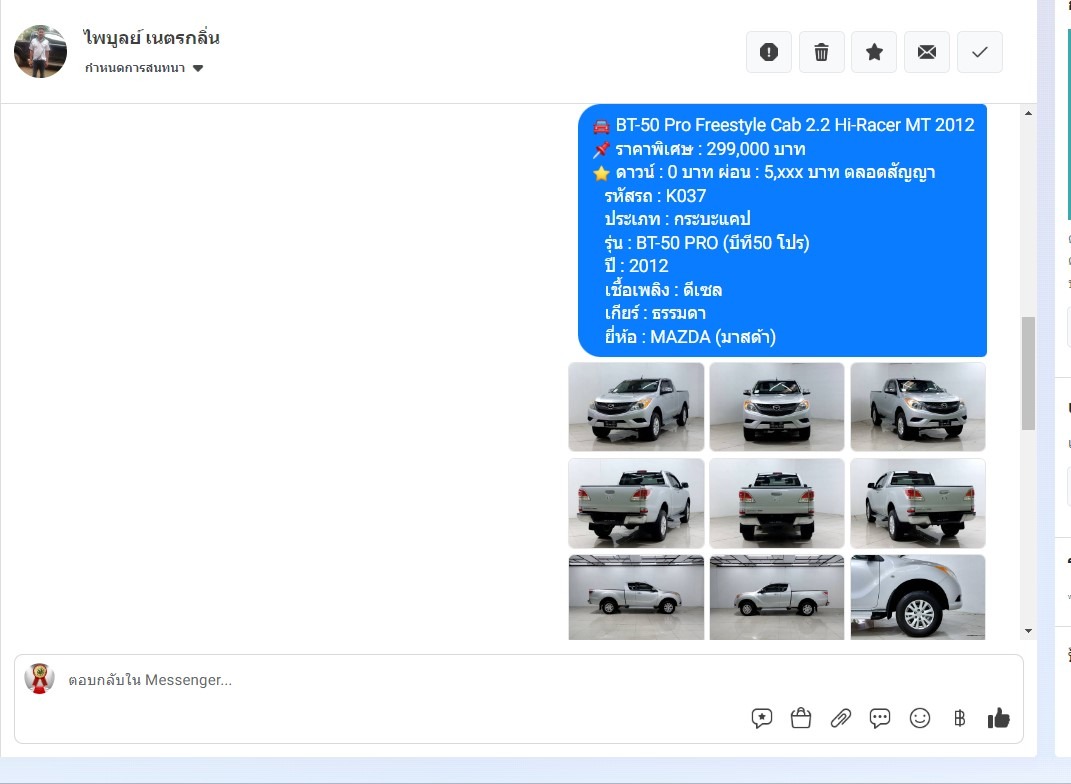Click the เชื้อเพลิง : ดีเซล text

point(663,290)
